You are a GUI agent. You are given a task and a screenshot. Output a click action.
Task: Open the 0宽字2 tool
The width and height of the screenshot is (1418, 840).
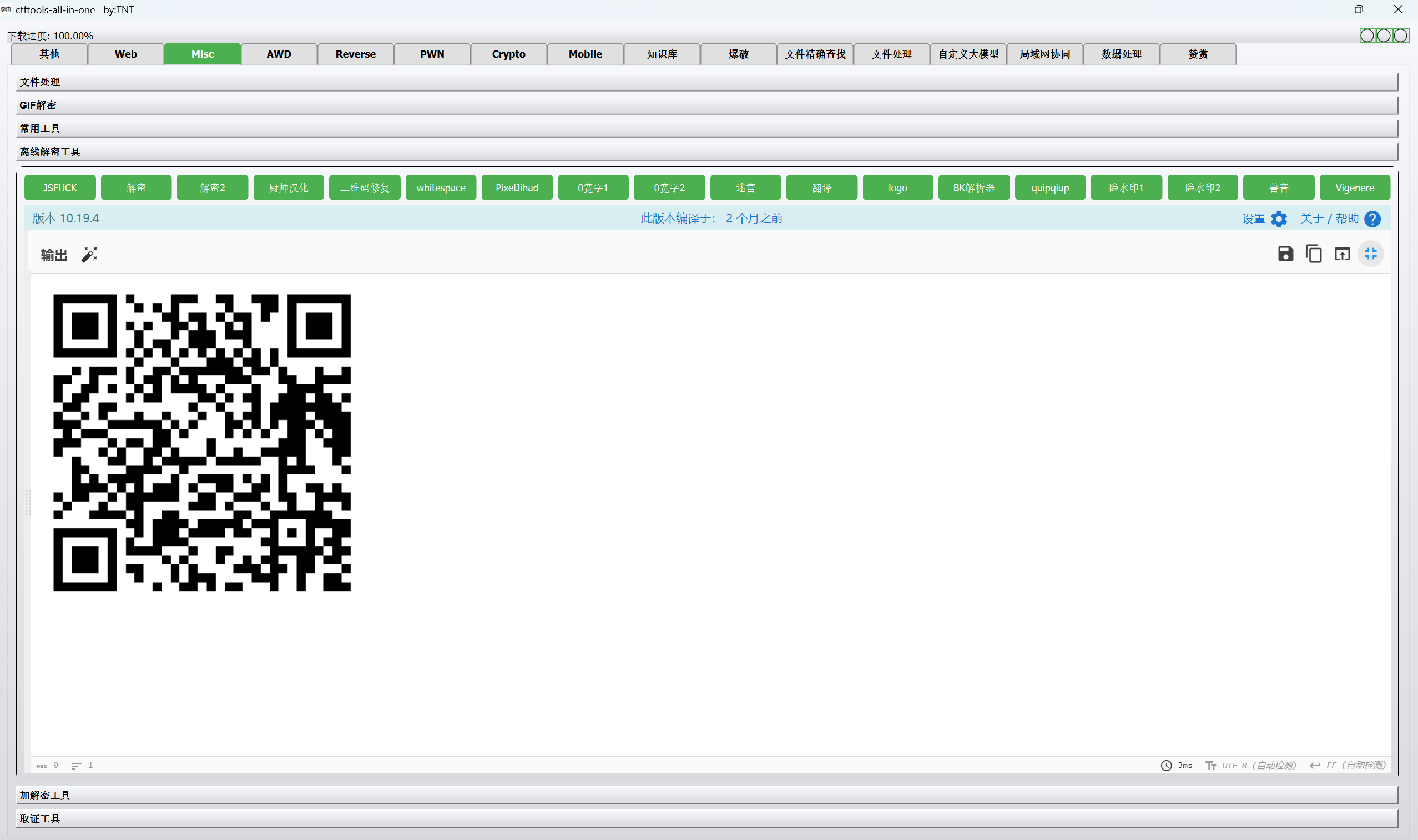[x=670, y=188]
